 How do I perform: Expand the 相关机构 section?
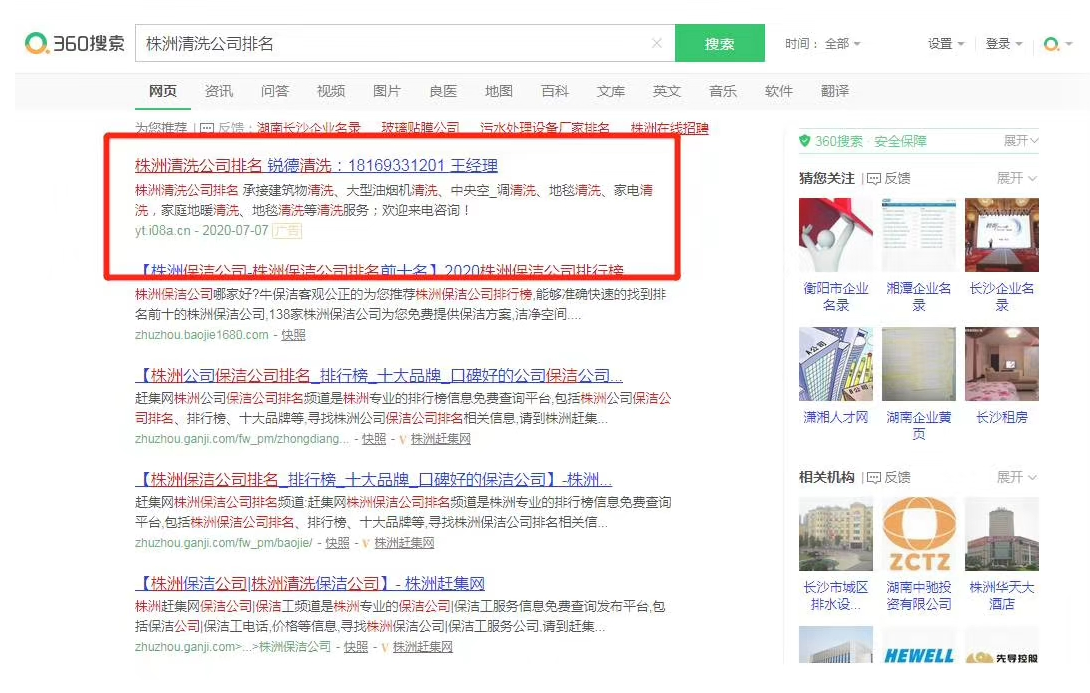(1017, 478)
